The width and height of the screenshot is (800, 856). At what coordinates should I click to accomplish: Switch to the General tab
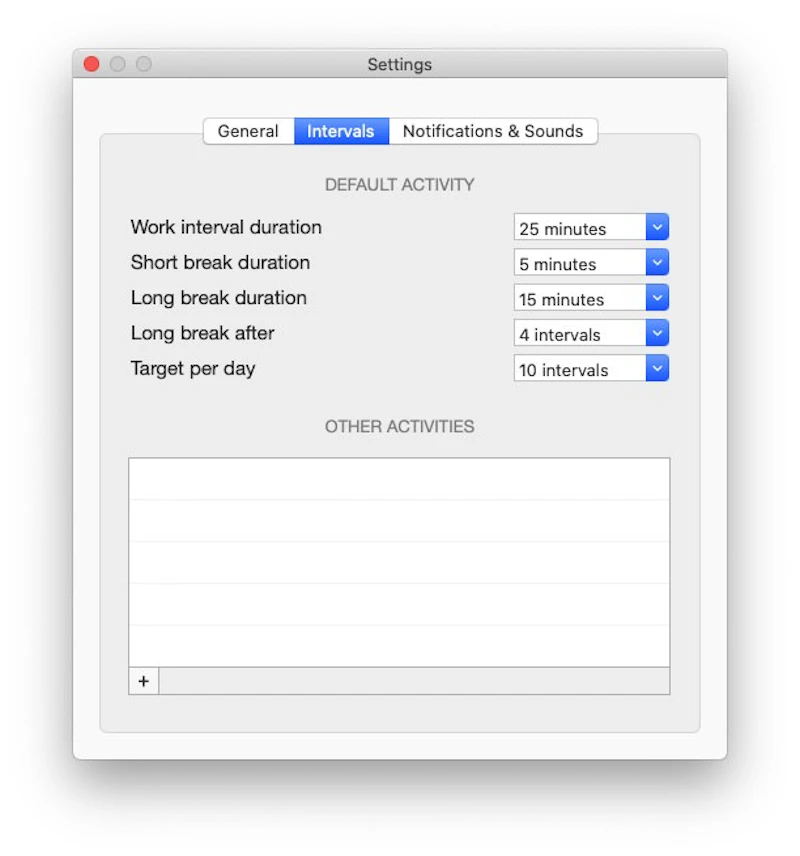(x=248, y=131)
